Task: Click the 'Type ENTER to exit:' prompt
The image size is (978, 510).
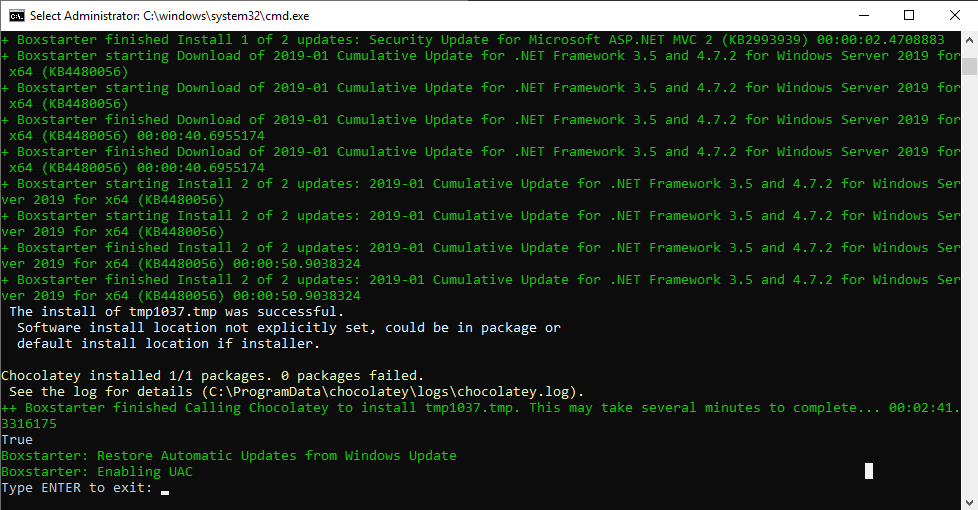Action: pos(77,488)
